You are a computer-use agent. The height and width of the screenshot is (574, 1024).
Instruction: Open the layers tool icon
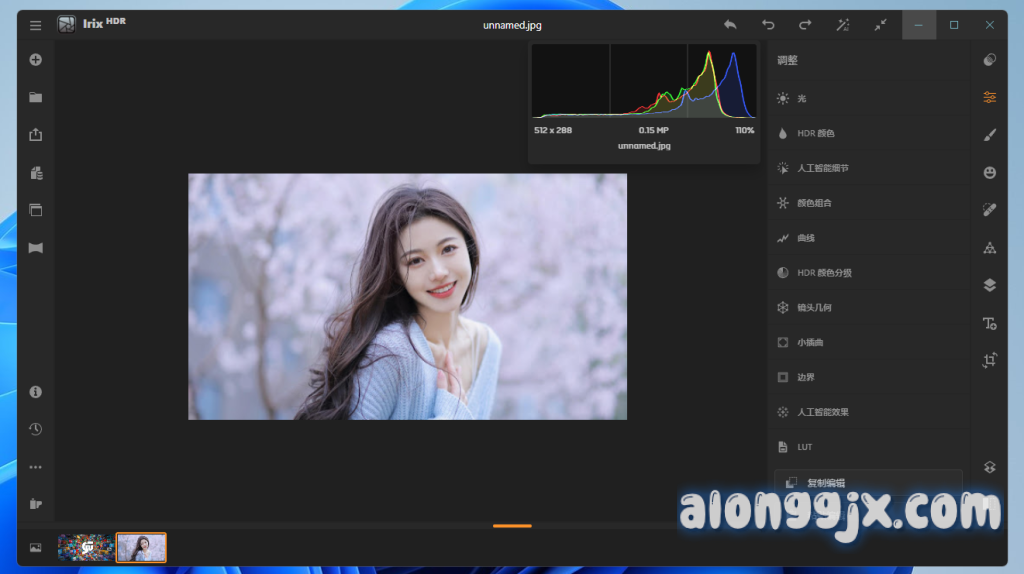click(x=989, y=285)
